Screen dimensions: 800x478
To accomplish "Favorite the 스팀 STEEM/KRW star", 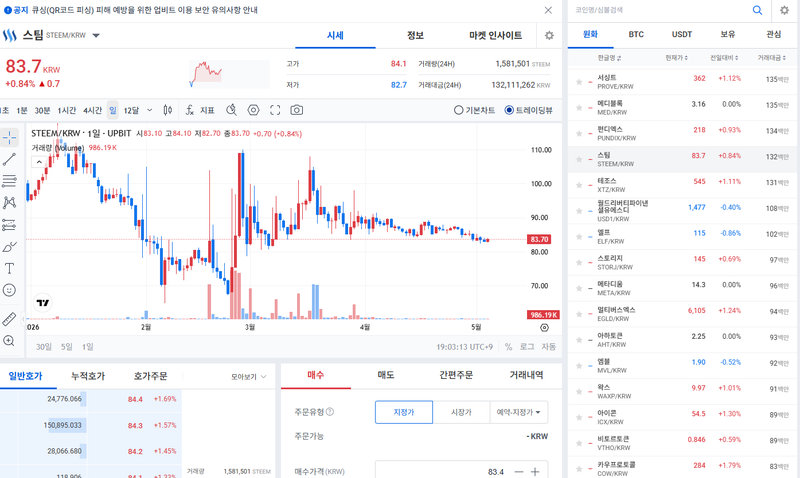I will point(579,159).
